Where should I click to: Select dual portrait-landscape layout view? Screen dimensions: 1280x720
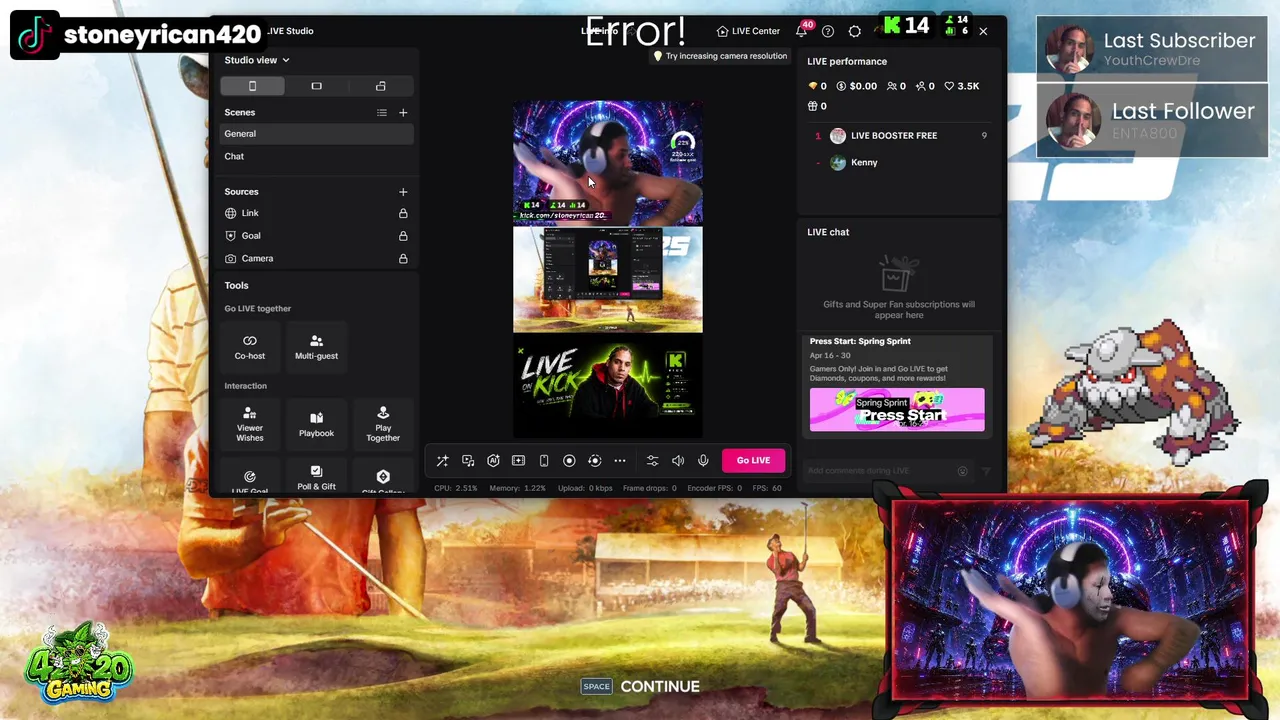point(380,86)
